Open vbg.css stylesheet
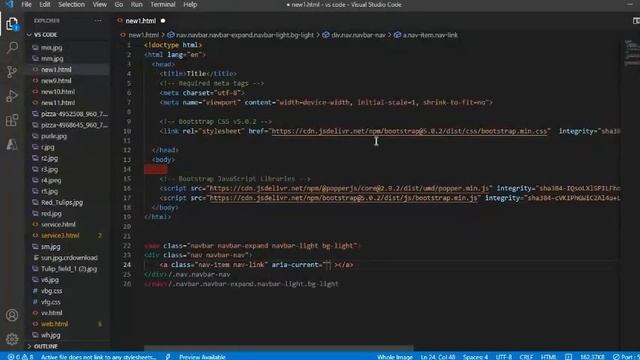This screenshot has height=360, width=640. point(51,291)
